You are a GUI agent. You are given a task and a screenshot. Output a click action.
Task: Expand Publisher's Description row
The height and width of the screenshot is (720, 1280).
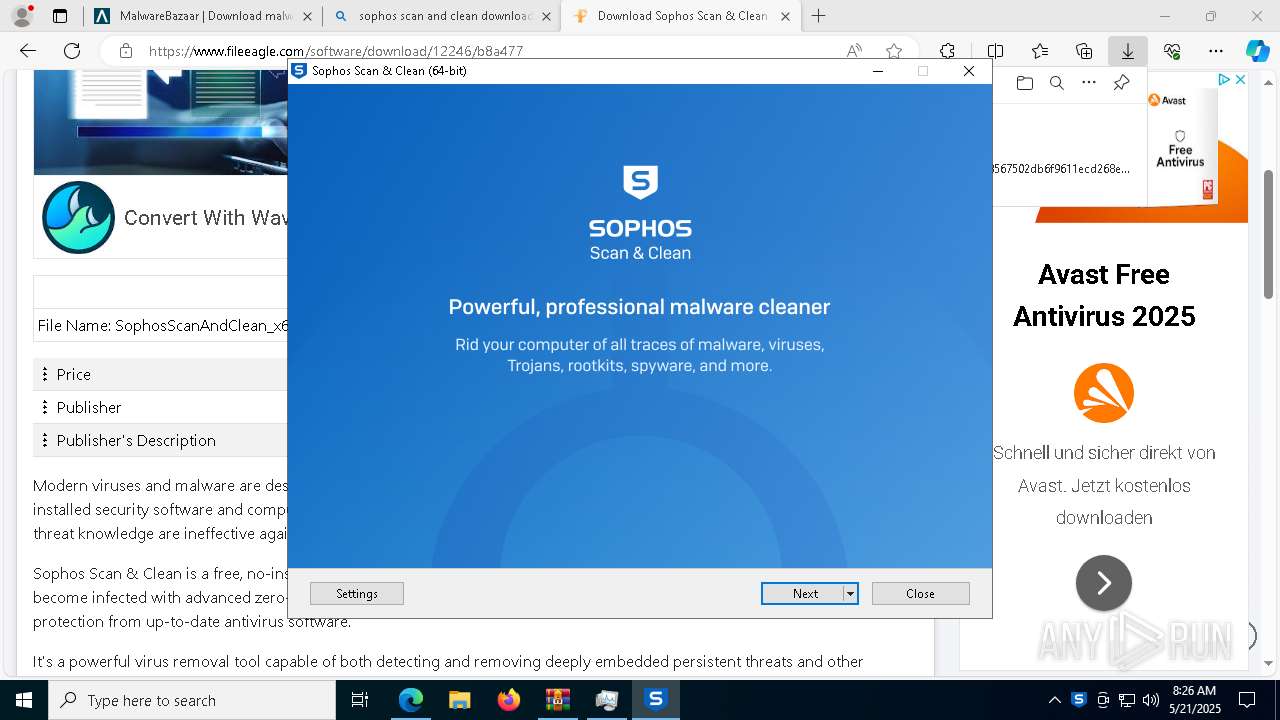pyautogui.click(x=160, y=440)
